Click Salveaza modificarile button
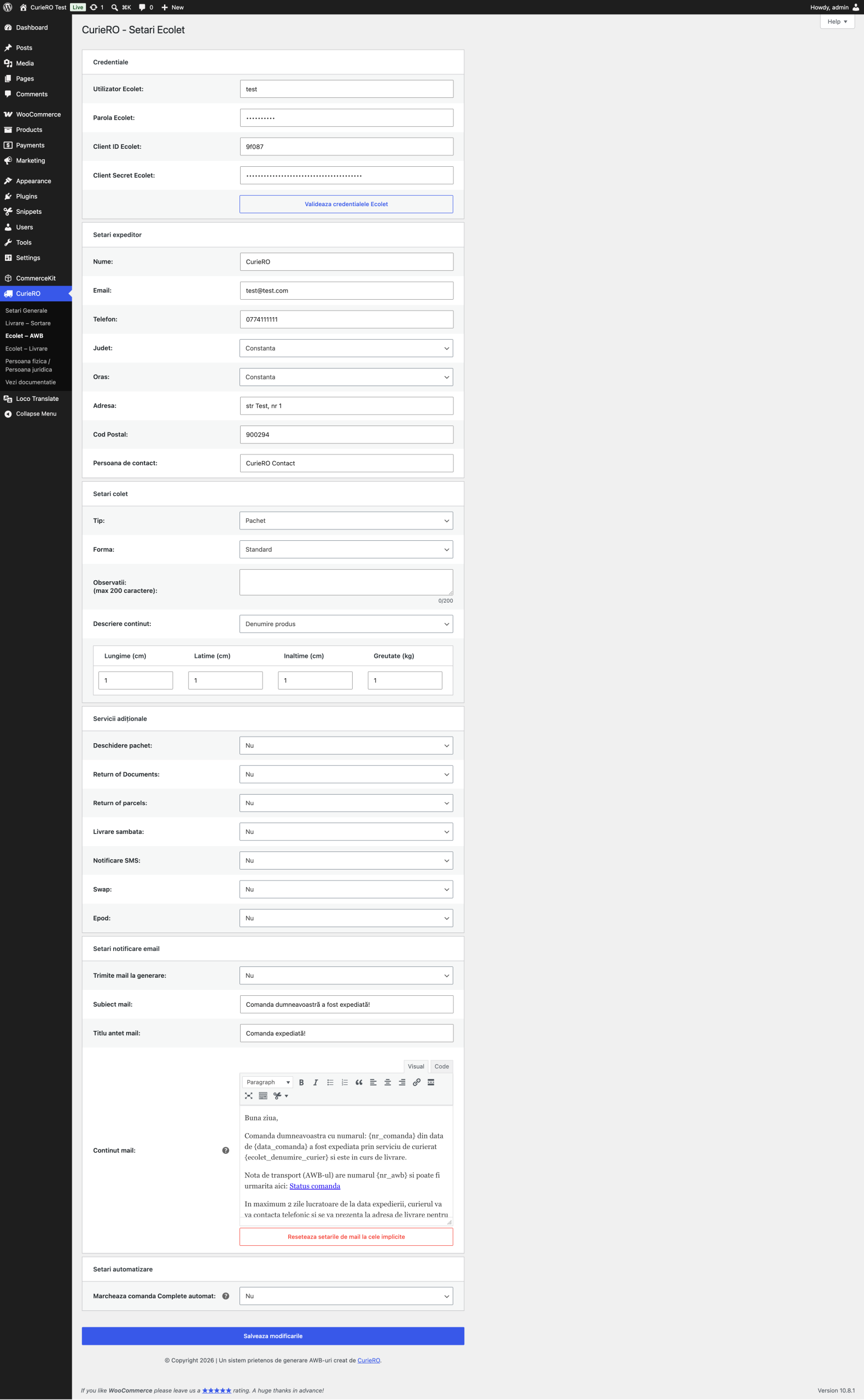The height and width of the screenshot is (1400, 864). pyautogui.click(x=273, y=1336)
